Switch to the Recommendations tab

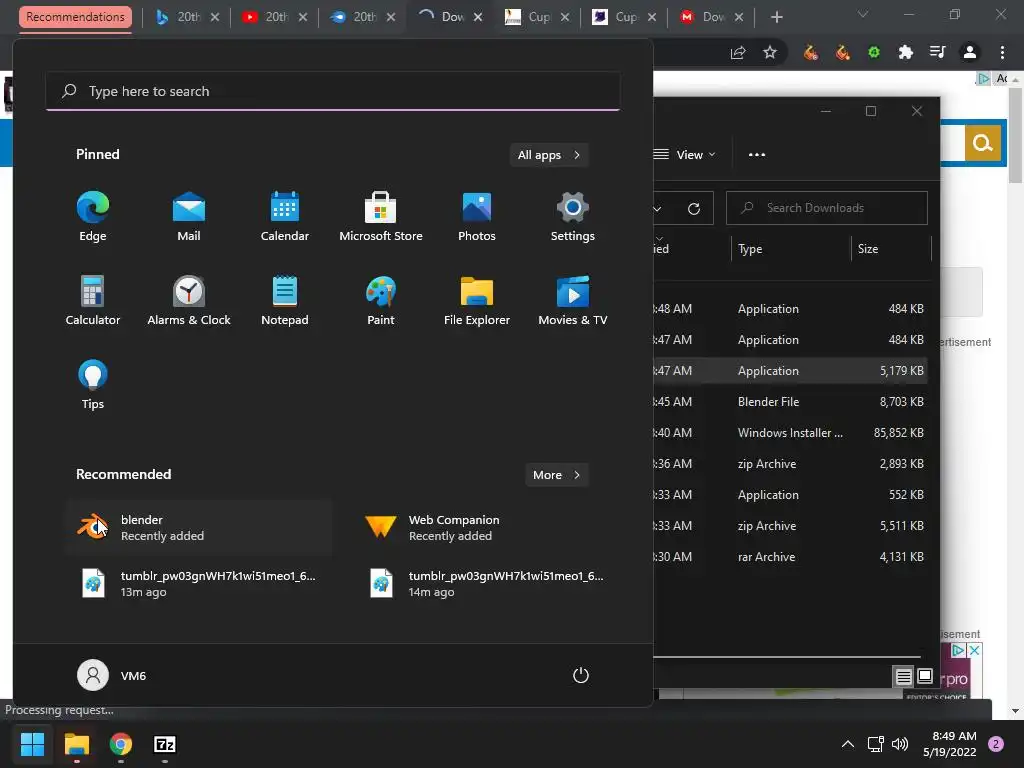[75, 17]
